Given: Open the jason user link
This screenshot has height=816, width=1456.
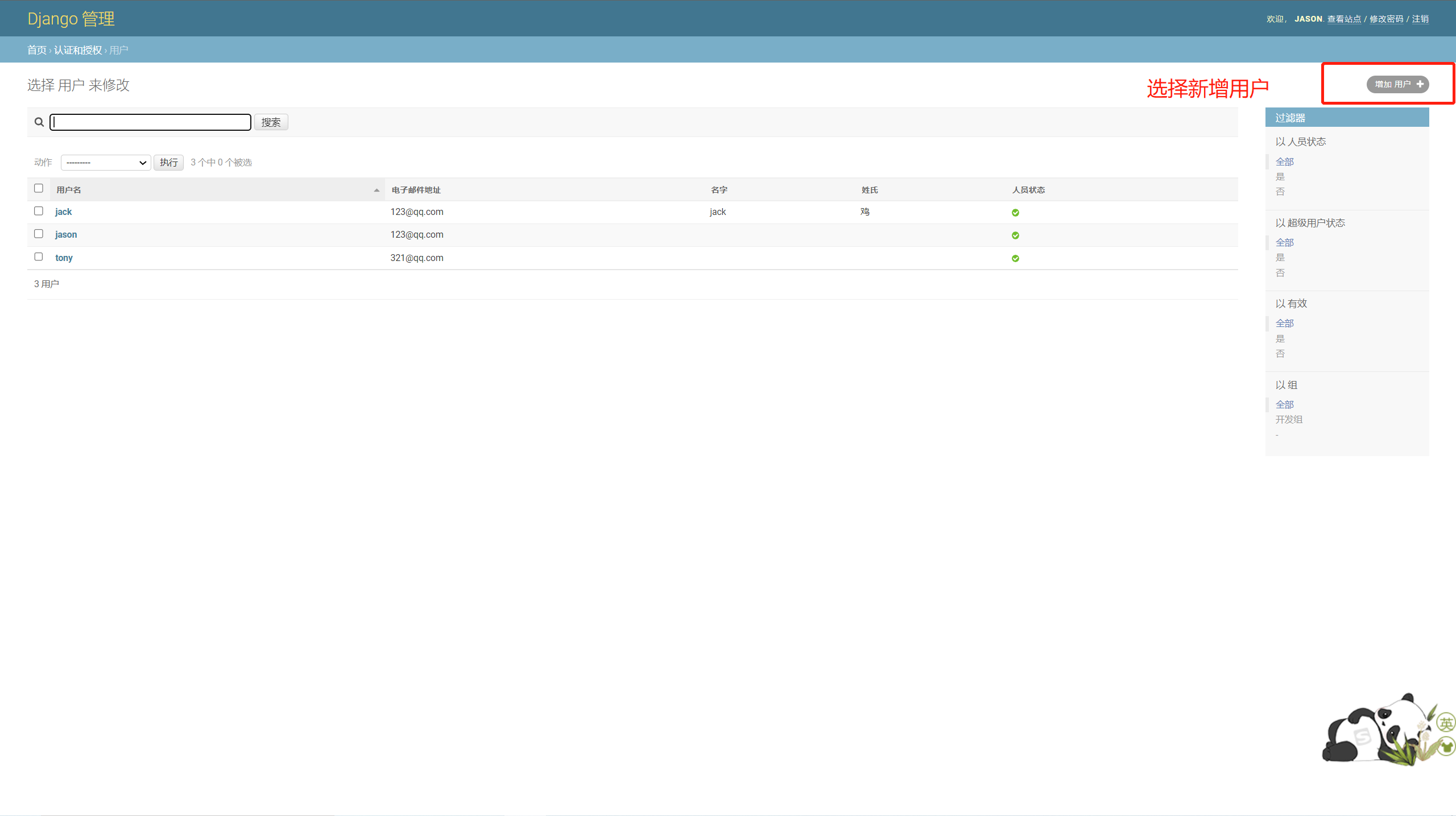Looking at the screenshot, I should point(66,235).
